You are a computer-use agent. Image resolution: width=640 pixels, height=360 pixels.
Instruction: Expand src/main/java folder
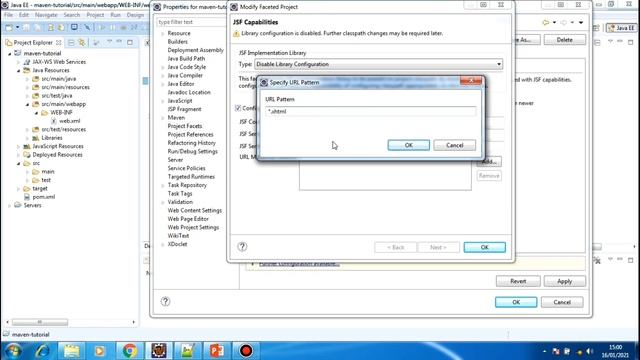[27, 79]
